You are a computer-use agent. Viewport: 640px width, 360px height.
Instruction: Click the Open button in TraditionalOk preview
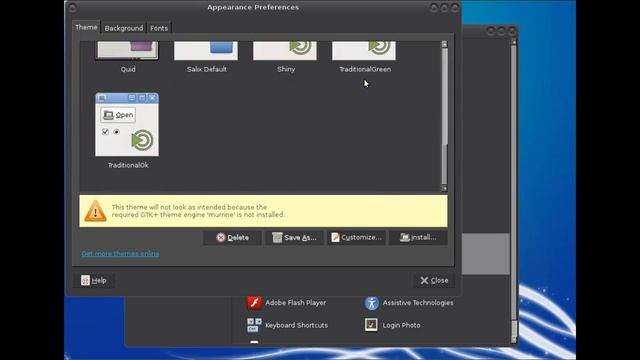(118, 115)
